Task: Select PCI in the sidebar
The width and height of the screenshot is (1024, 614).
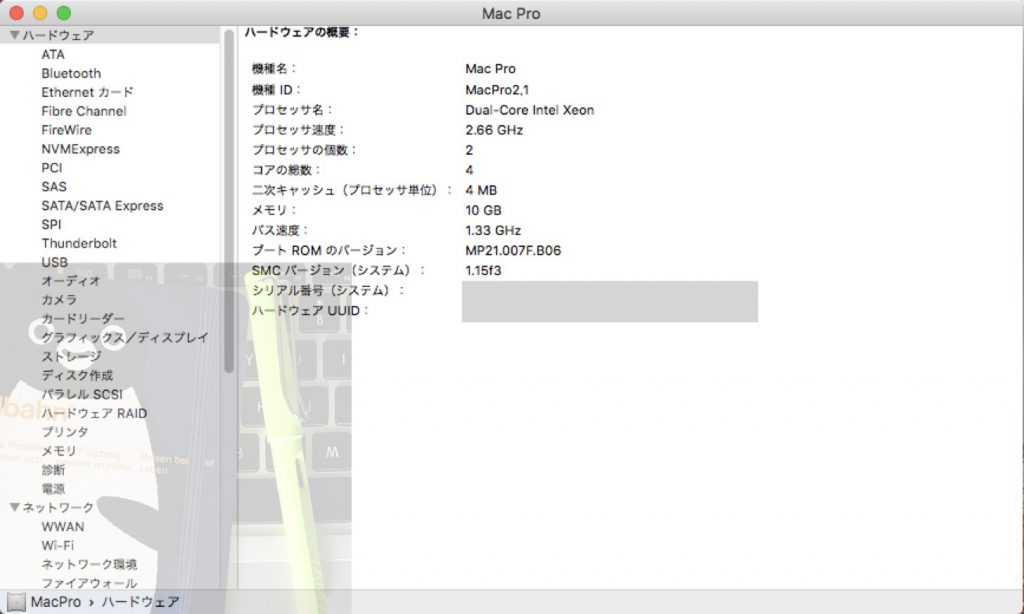Action: pyautogui.click(x=52, y=168)
